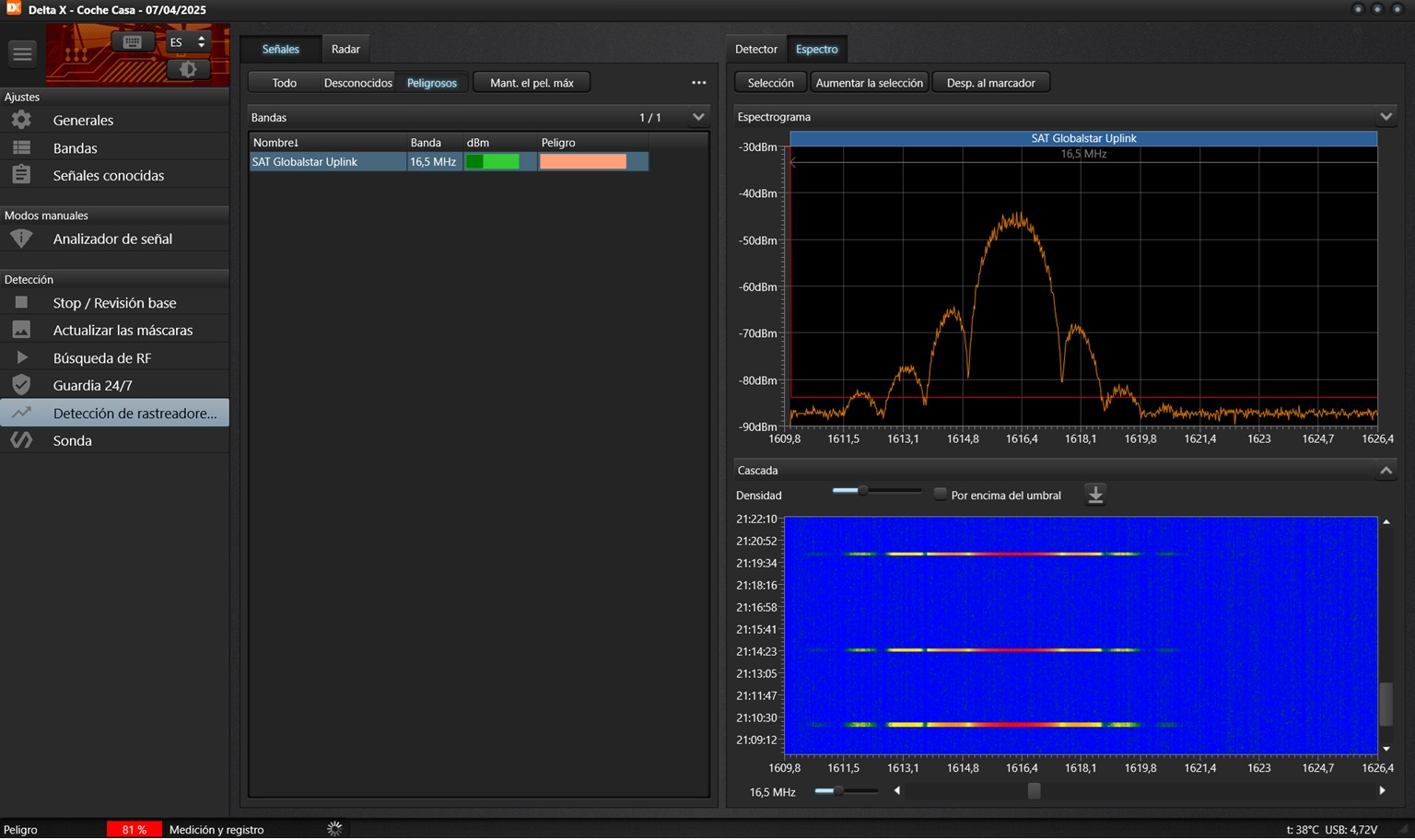1415x840 pixels.
Task: Click right arrow of frequency scrollbar
Action: (x=1382, y=791)
